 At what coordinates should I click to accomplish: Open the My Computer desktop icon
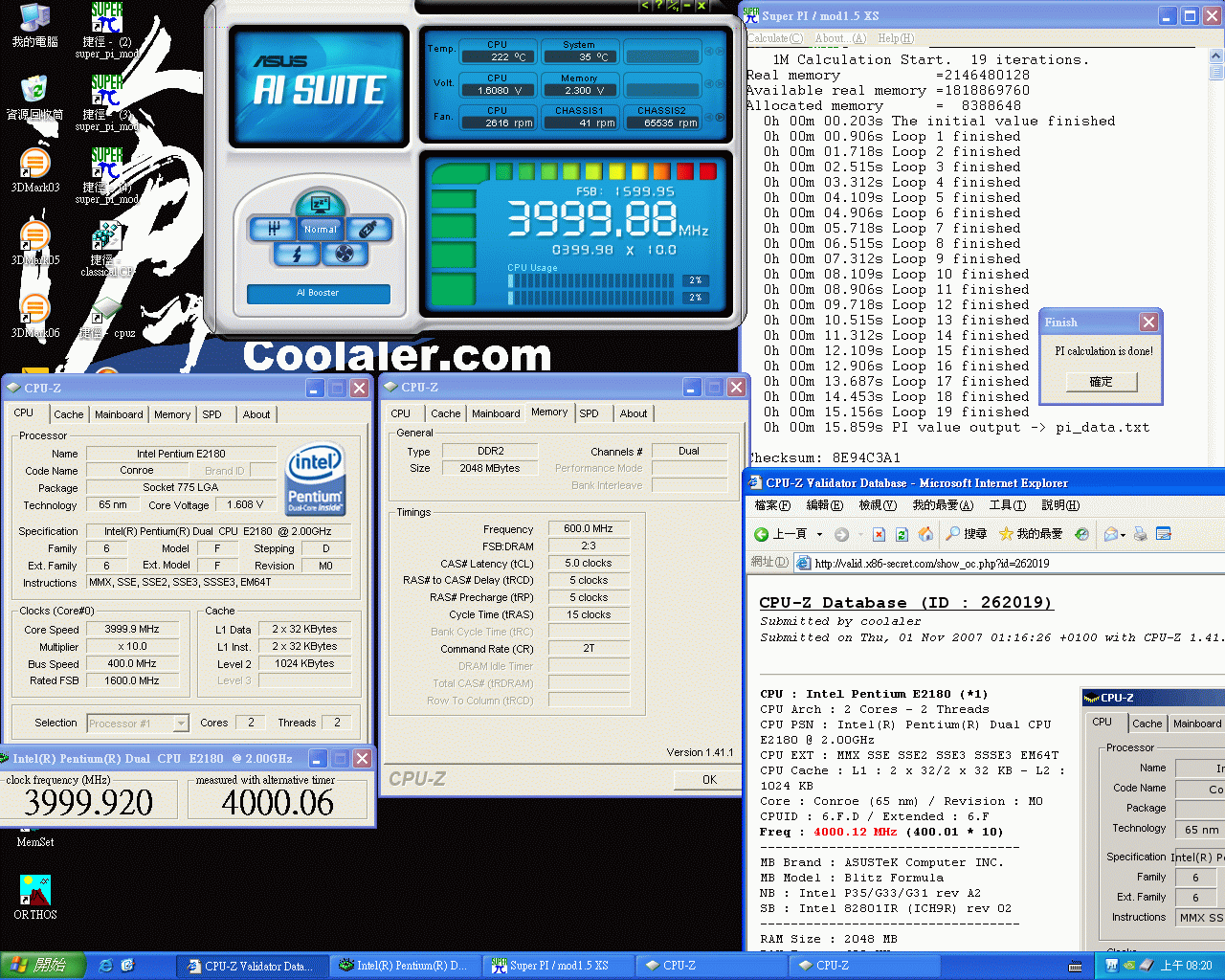pos(35,26)
